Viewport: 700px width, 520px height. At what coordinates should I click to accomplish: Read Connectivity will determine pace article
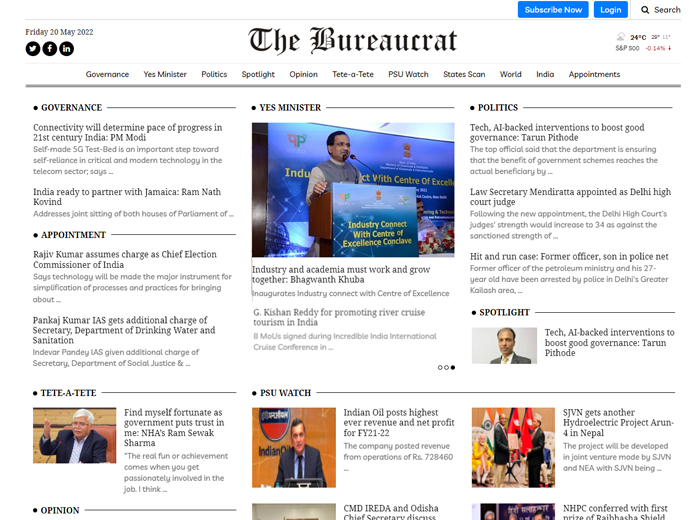point(128,133)
